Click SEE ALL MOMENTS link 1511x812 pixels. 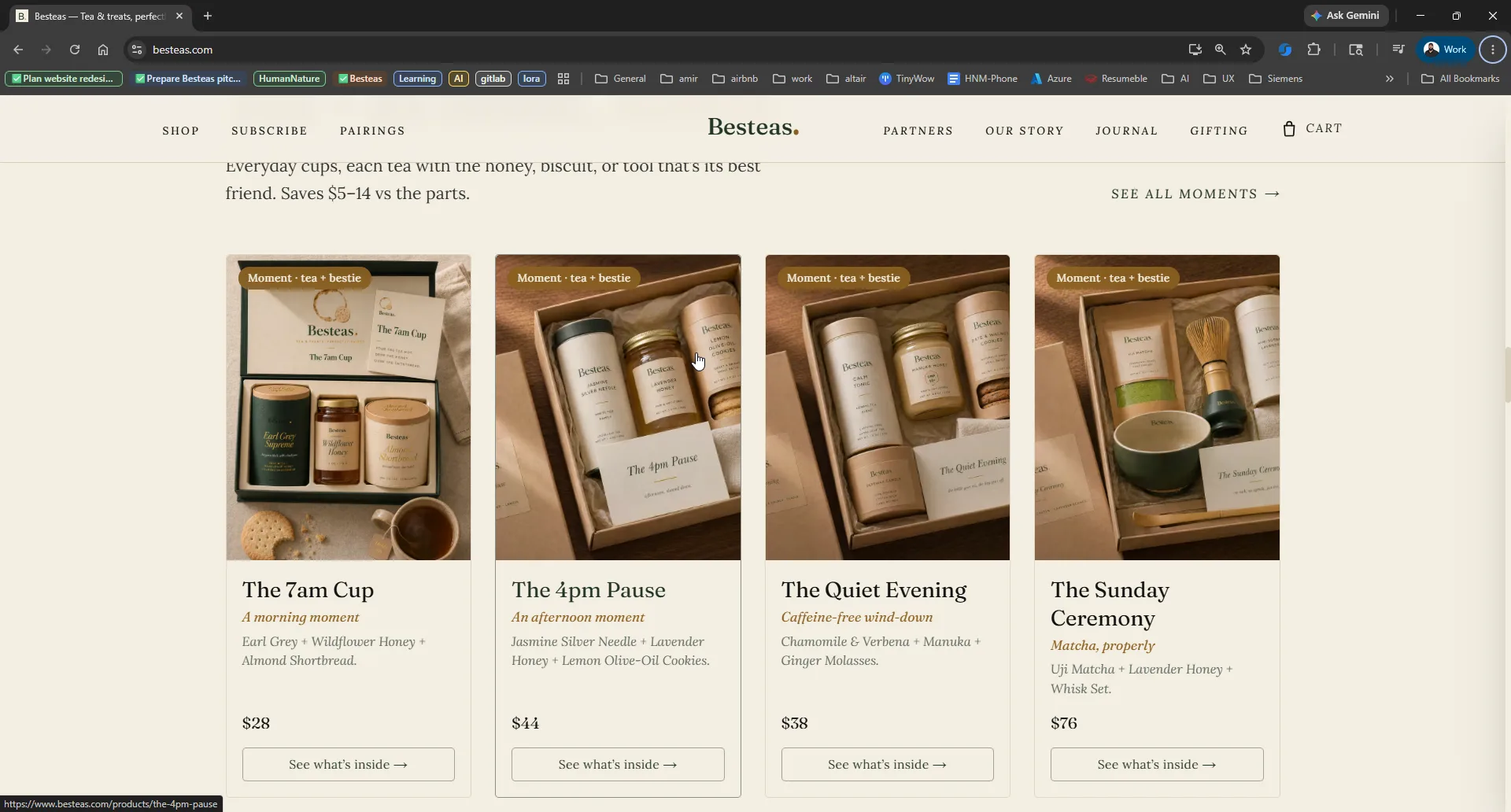point(1195,194)
